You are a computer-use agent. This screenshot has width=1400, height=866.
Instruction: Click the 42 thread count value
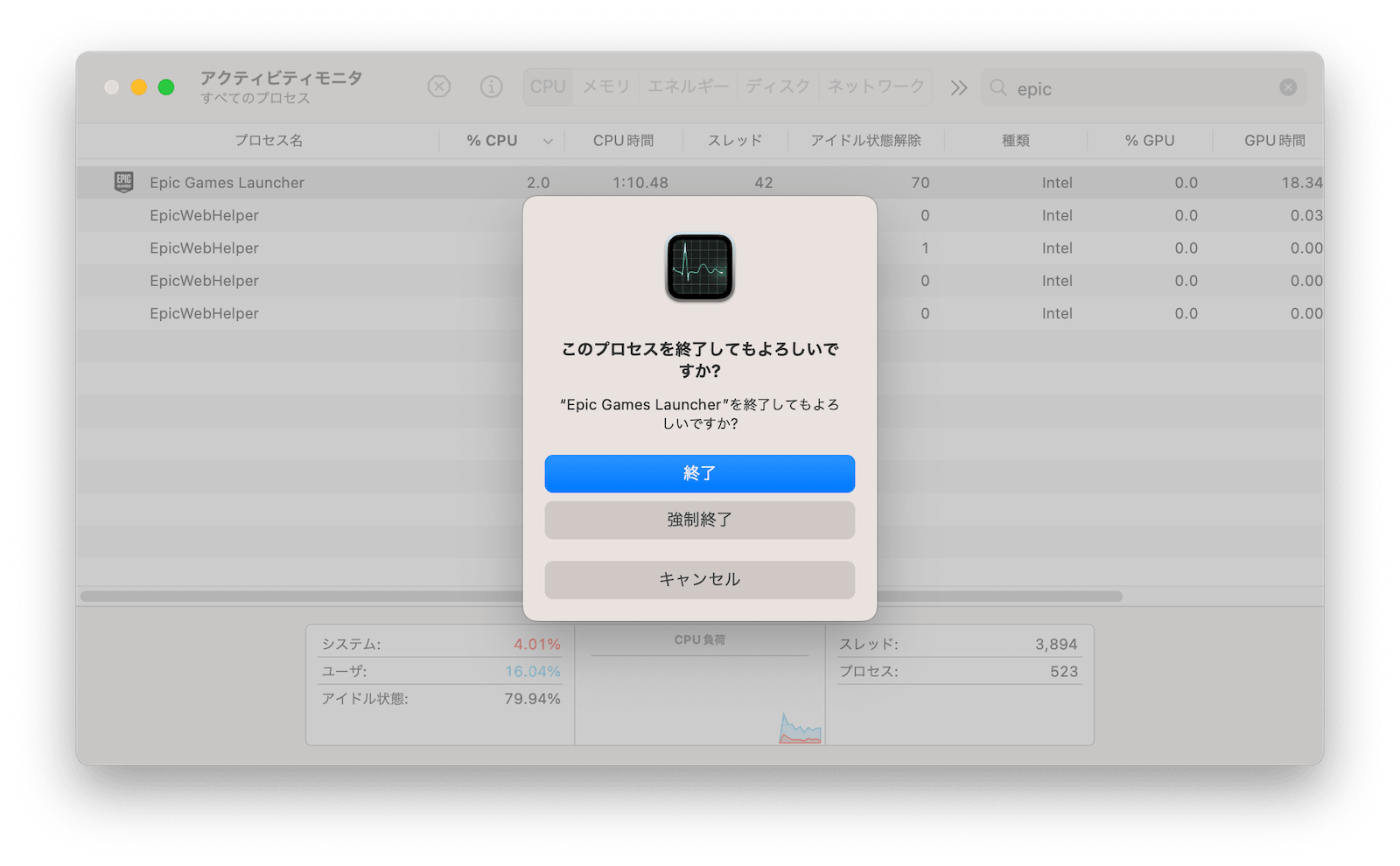pos(764,183)
